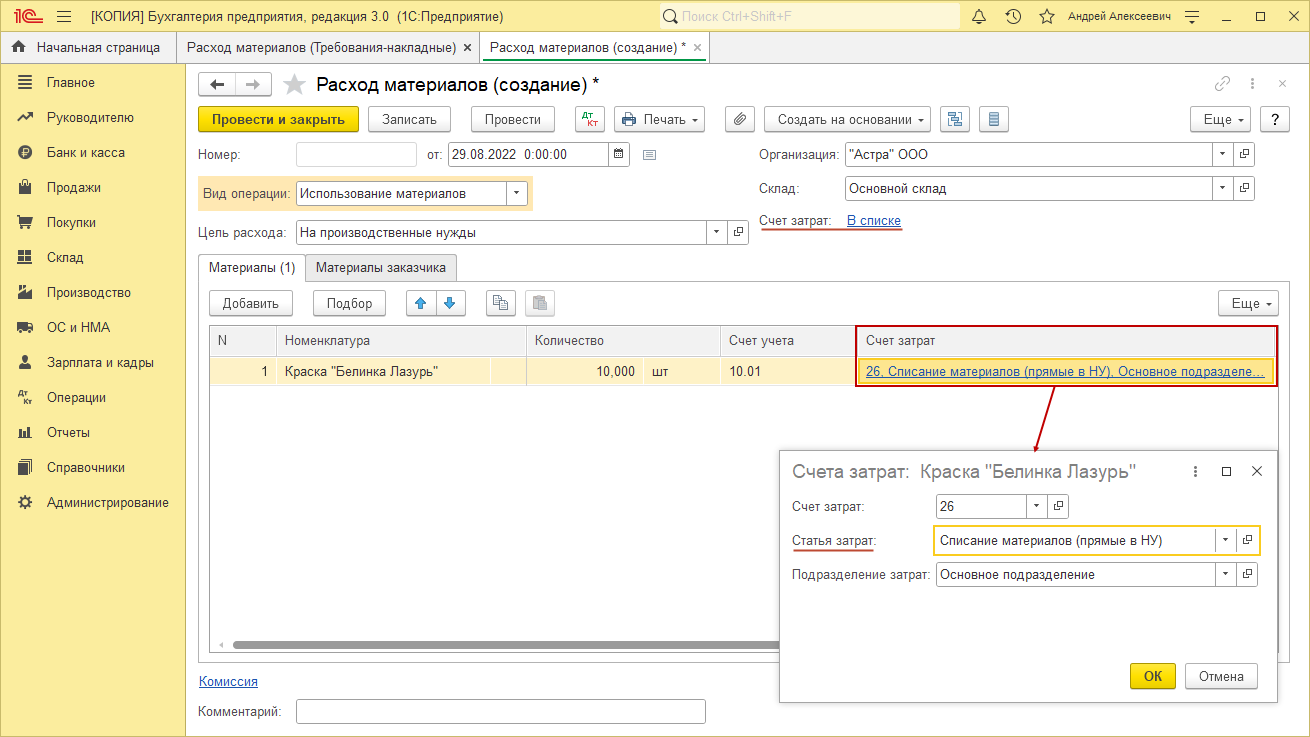Select the Материалы (1) tab
Viewport: 1310px width, 737px height.
(252, 268)
